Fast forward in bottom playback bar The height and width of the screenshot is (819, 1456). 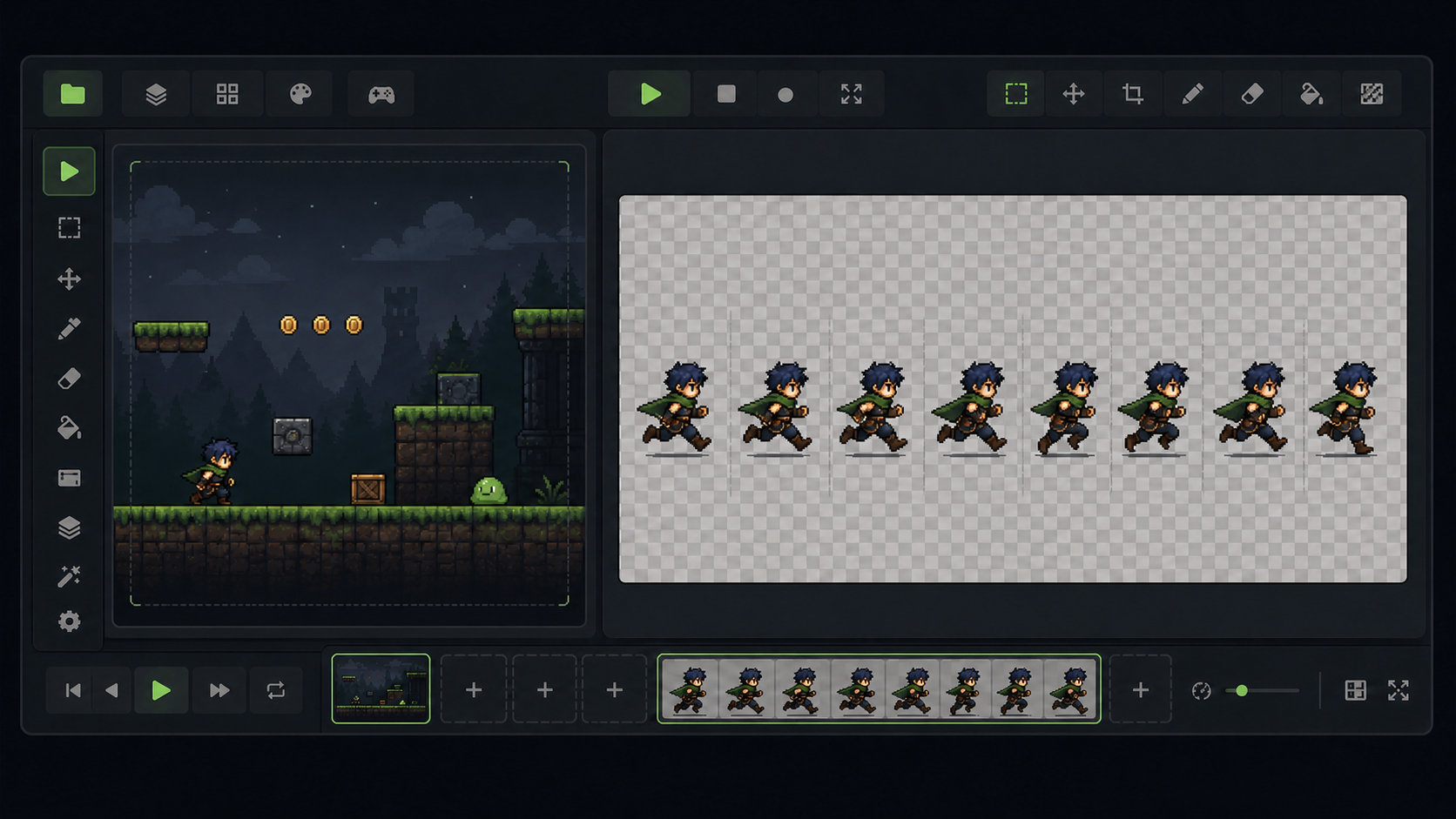point(219,690)
